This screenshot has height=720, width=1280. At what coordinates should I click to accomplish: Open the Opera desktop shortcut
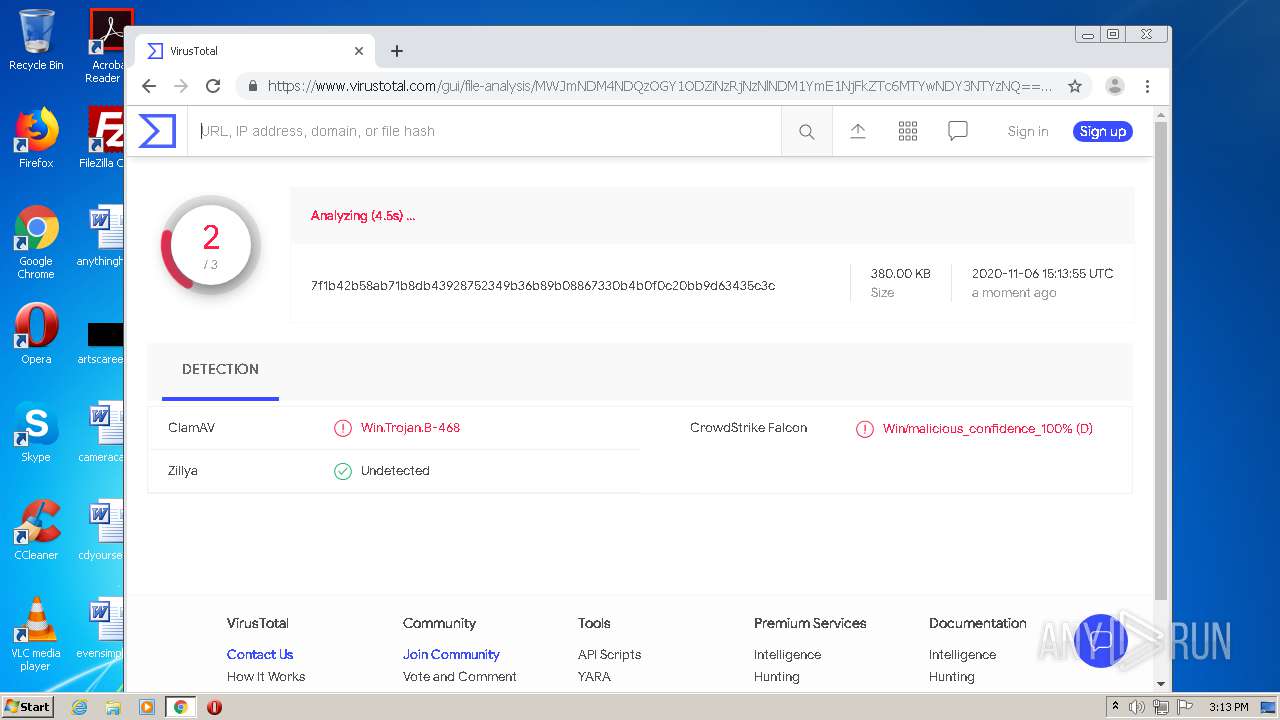coord(36,334)
